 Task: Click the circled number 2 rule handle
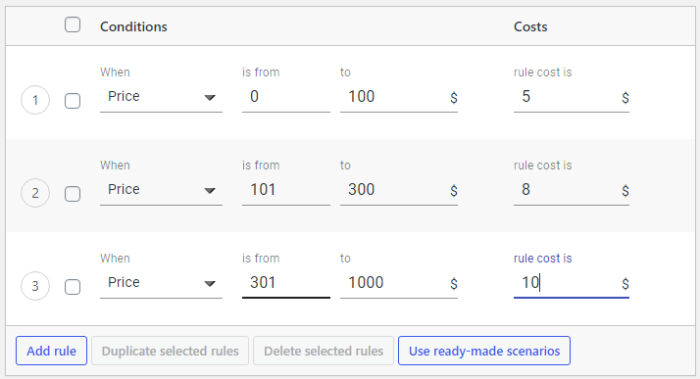pos(35,193)
